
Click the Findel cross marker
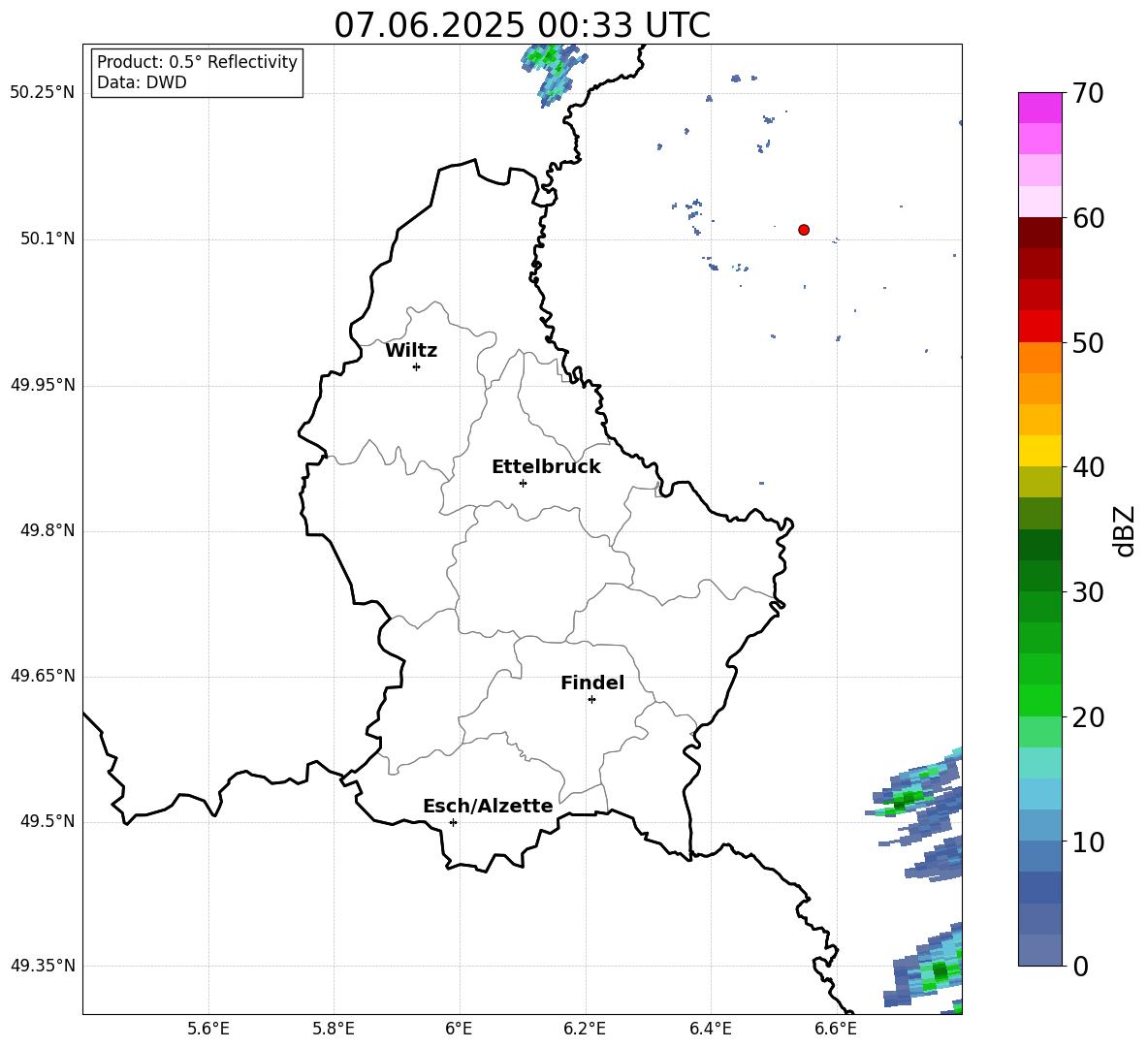point(592,700)
